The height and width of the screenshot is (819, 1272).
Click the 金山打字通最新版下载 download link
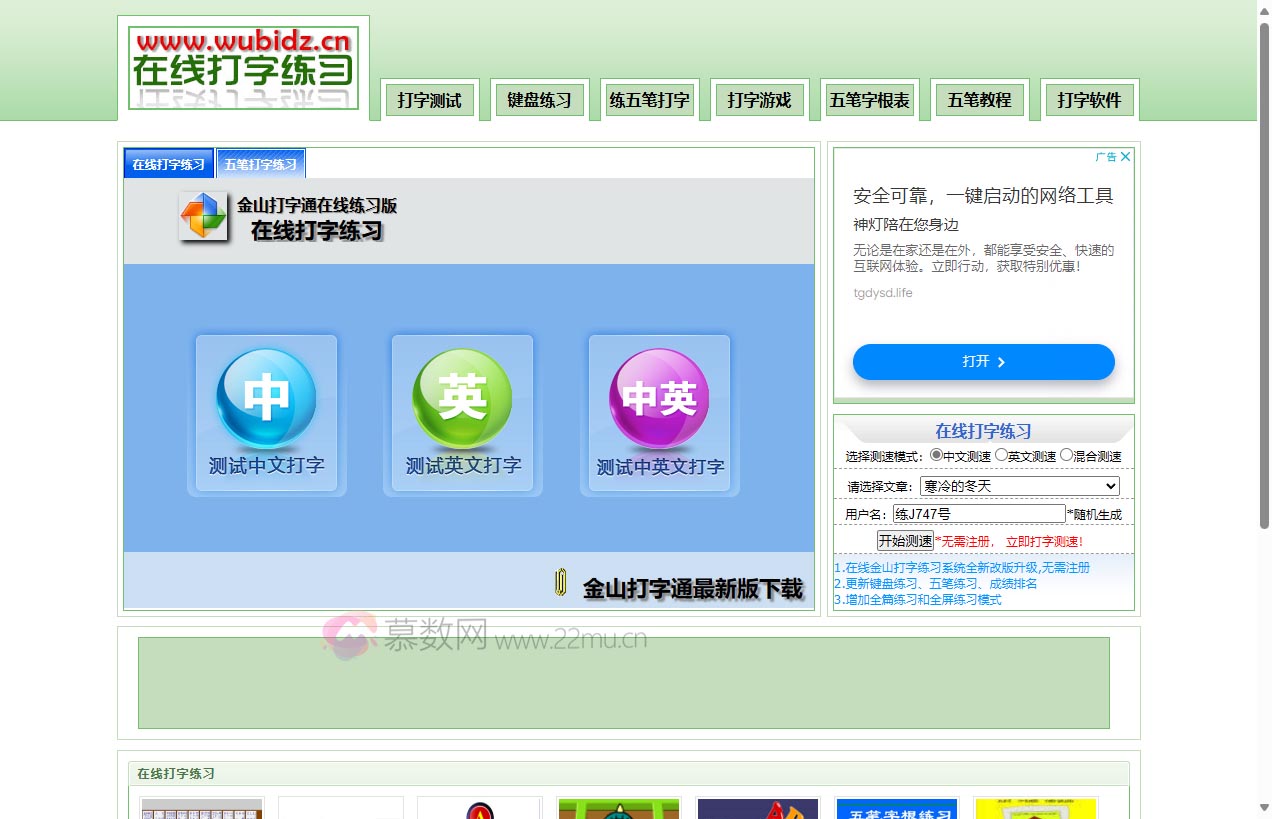(x=692, y=589)
